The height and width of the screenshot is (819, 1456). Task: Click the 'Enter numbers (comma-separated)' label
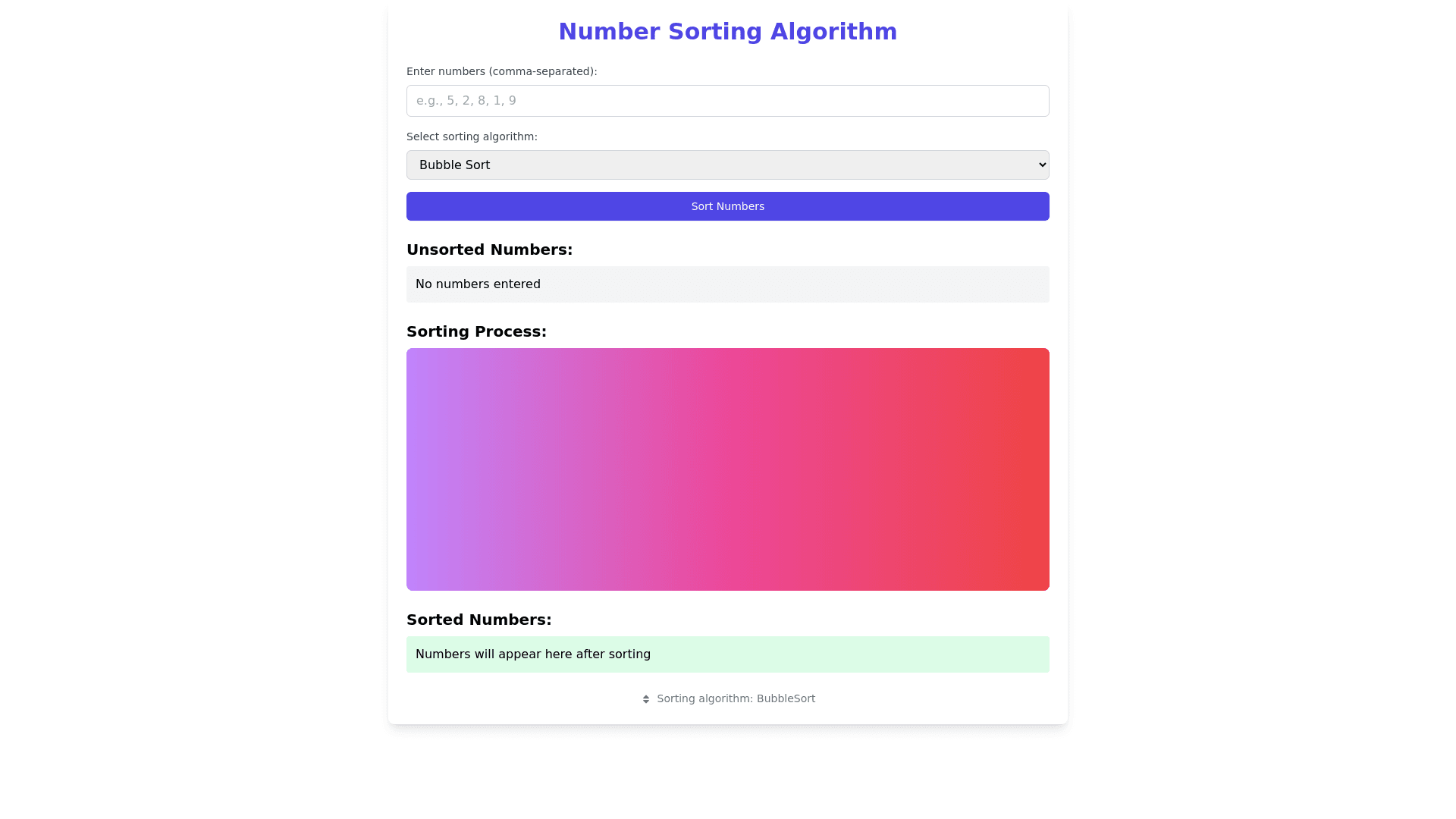[501, 71]
